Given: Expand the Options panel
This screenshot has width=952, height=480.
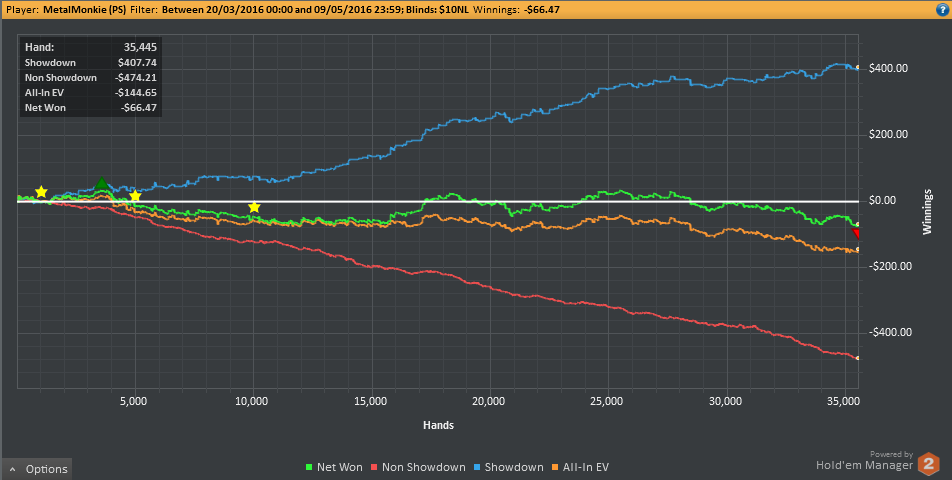Looking at the screenshot, I should click(x=36, y=469).
